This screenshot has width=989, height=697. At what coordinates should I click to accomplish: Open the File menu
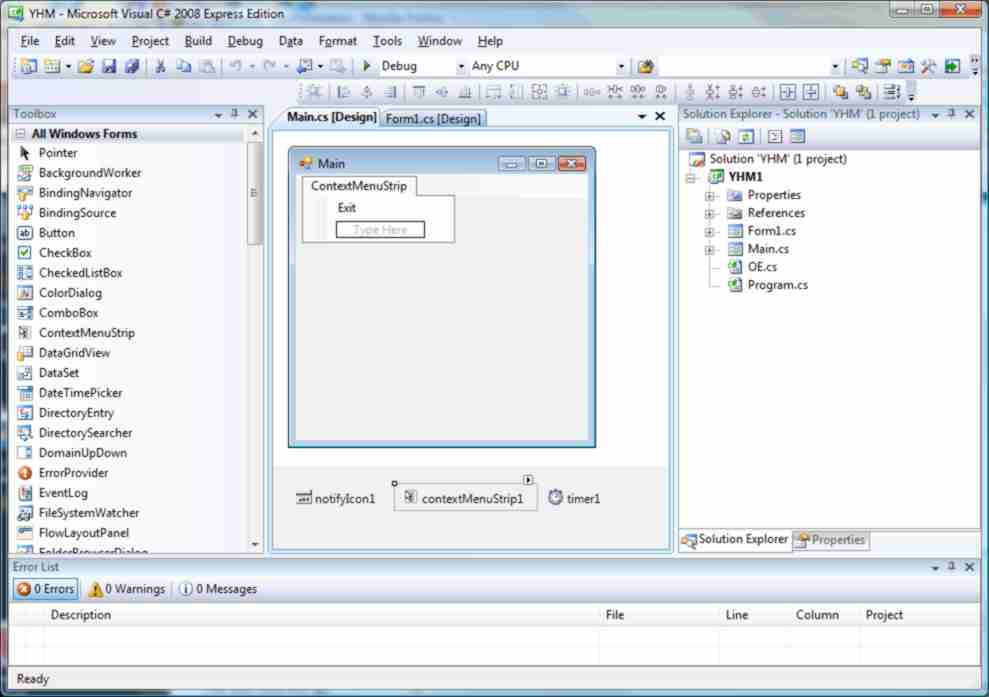coord(30,41)
